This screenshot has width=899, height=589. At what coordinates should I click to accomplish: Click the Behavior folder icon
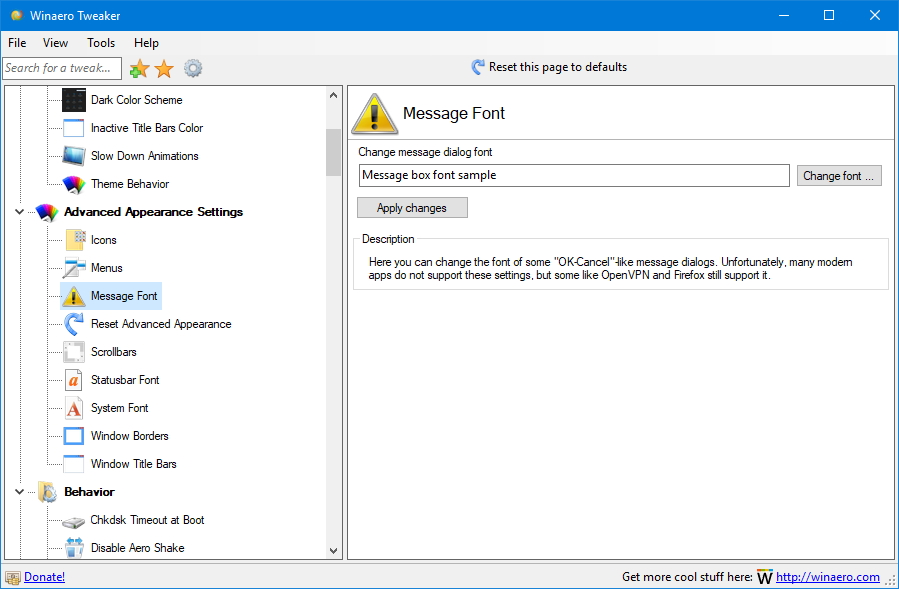[47, 492]
